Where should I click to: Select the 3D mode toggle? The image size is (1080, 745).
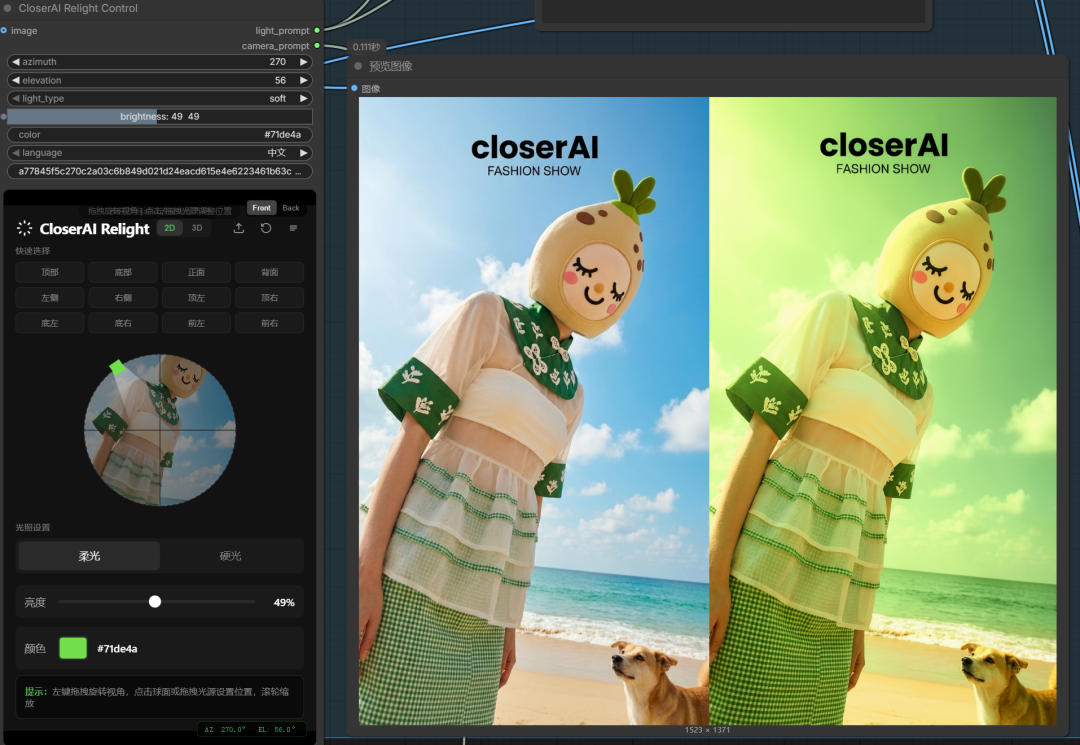coord(197,228)
